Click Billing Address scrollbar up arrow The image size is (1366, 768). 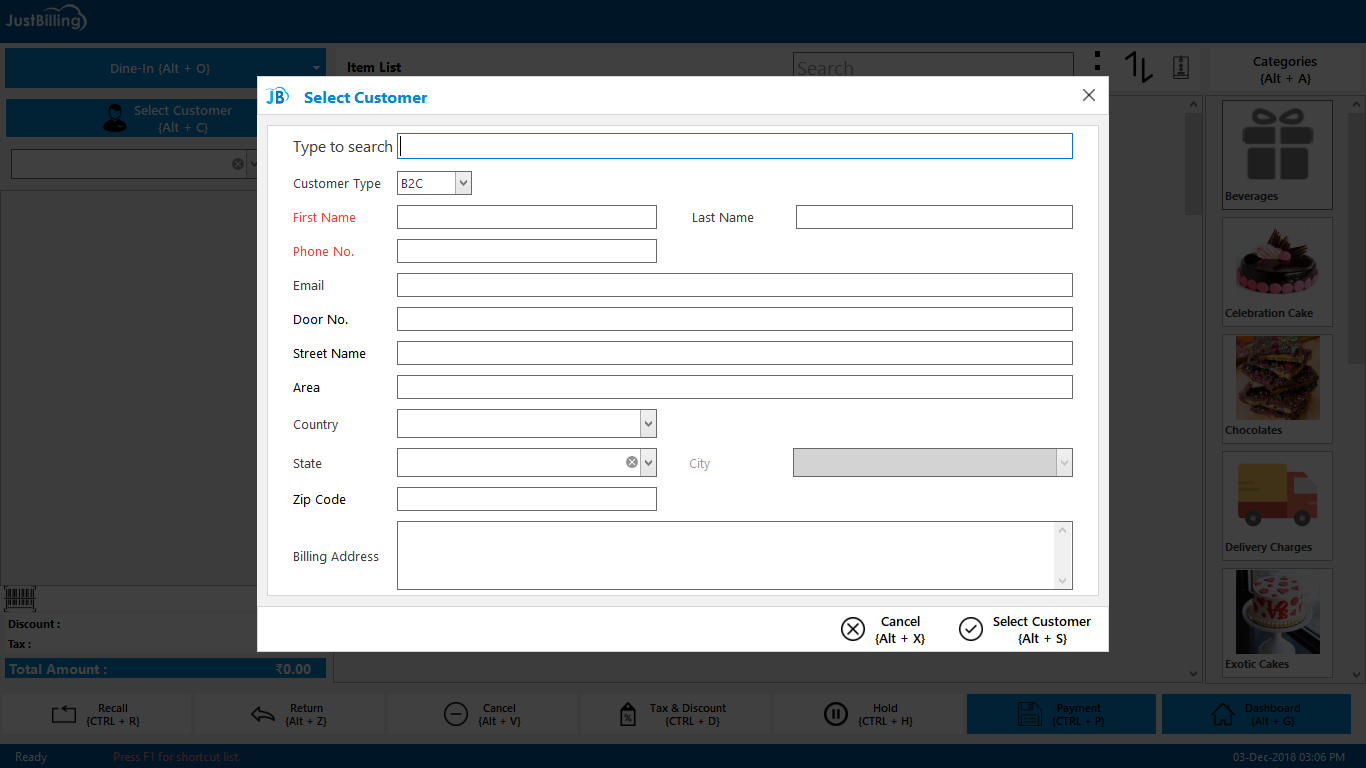[x=1064, y=530]
